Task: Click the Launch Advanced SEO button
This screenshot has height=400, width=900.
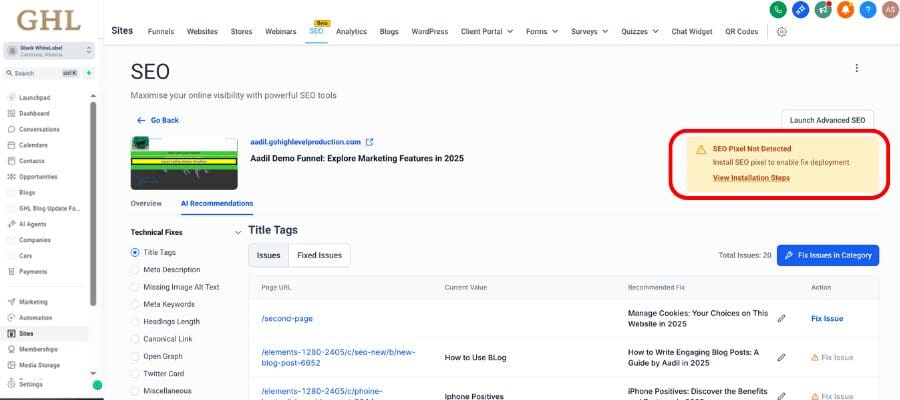Action: click(827, 120)
